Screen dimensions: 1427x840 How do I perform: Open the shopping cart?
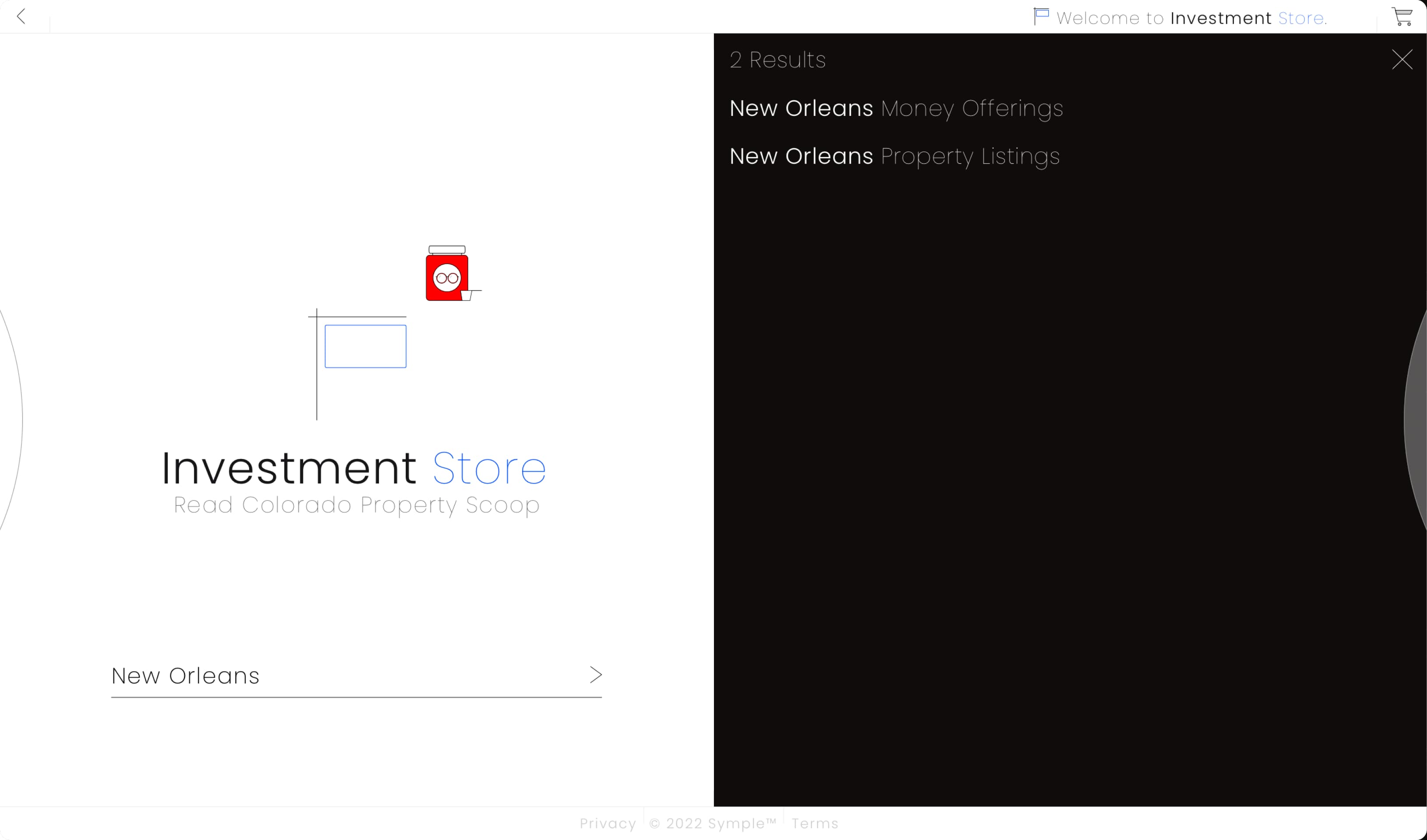click(x=1402, y=17)
